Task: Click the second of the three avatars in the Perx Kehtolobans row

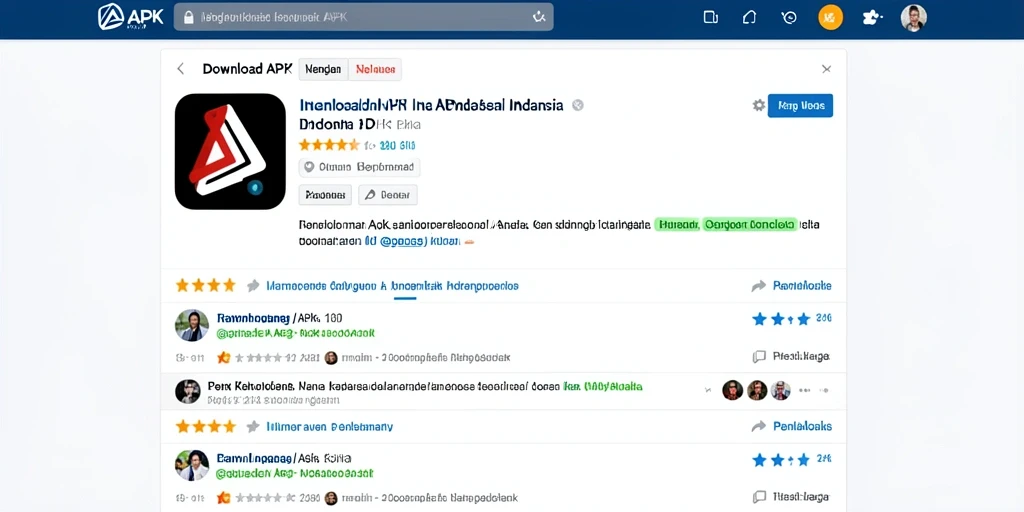Action: (x=757, y=391)
